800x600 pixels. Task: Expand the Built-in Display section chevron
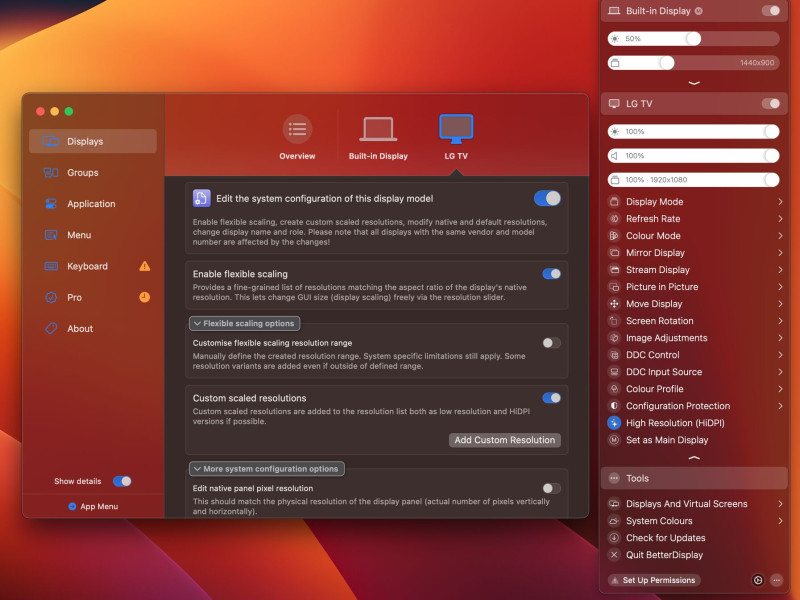click(694, 83)
